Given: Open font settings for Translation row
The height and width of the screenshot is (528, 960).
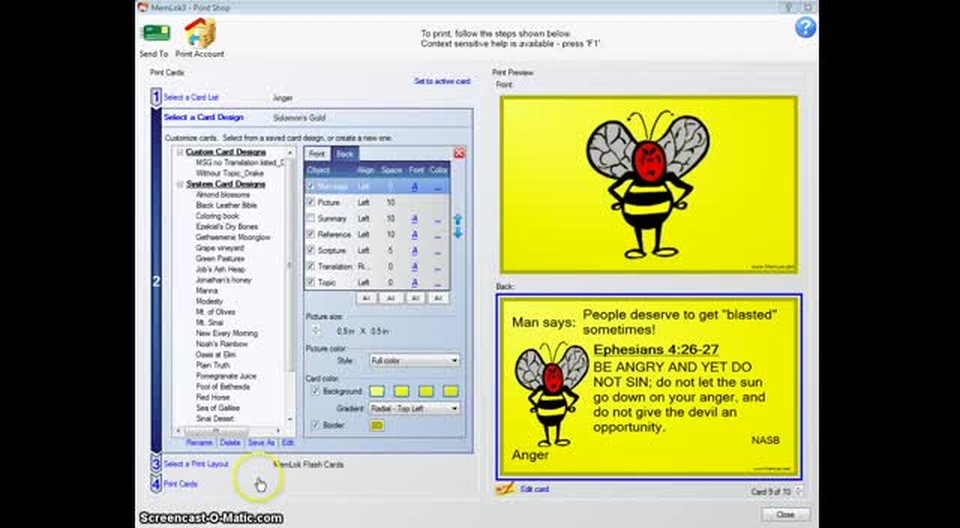Looking at the screenshot, I should [x=414, y=266].
